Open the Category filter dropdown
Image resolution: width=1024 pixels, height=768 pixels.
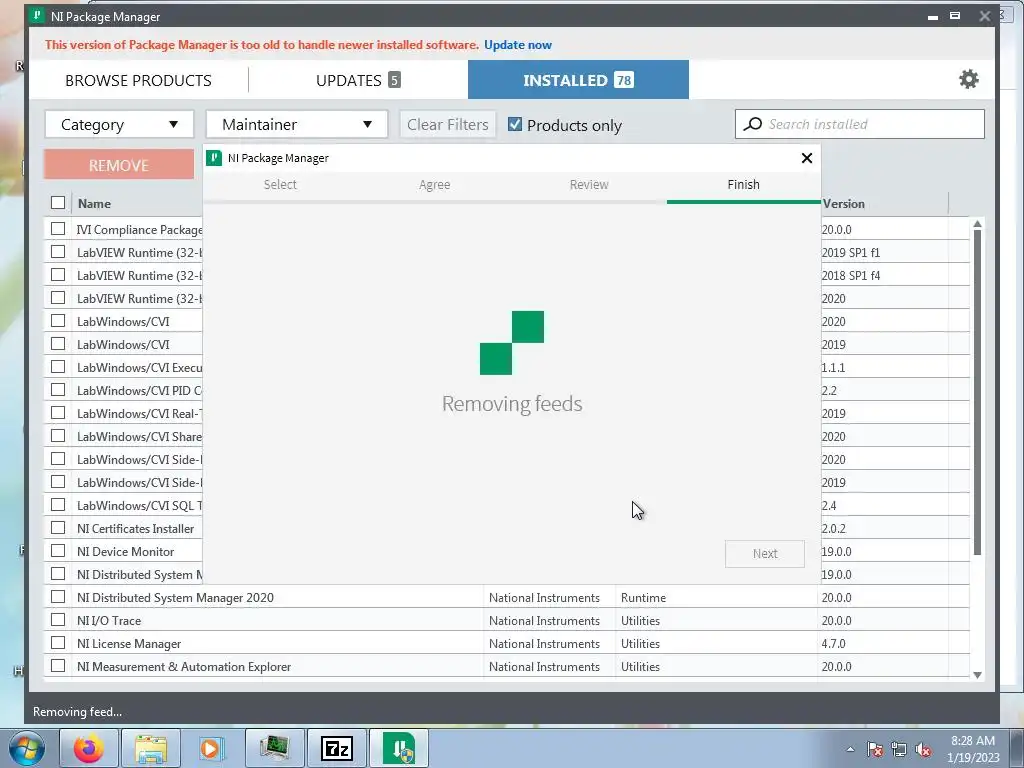click(120, 124)
